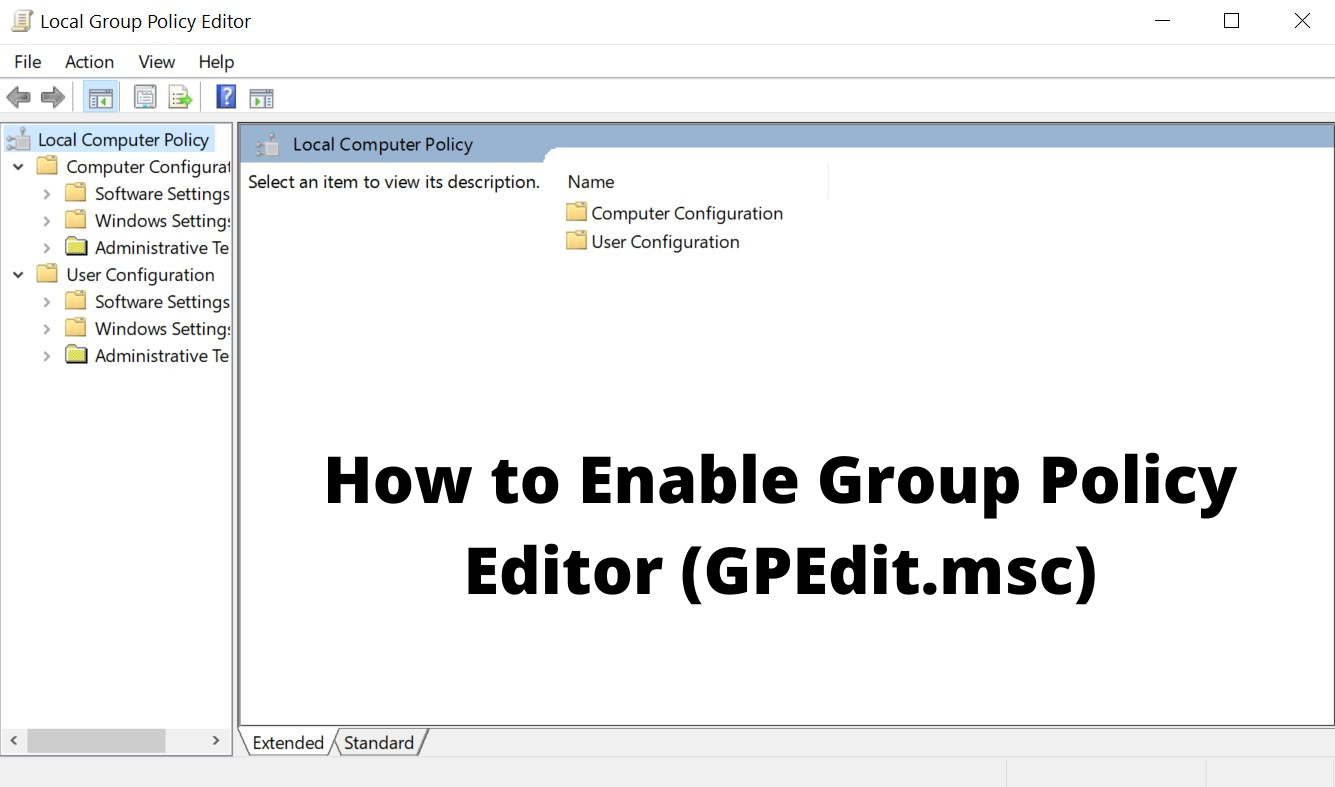Click the Back arrow toolbar icon

[x=18, y=97]
